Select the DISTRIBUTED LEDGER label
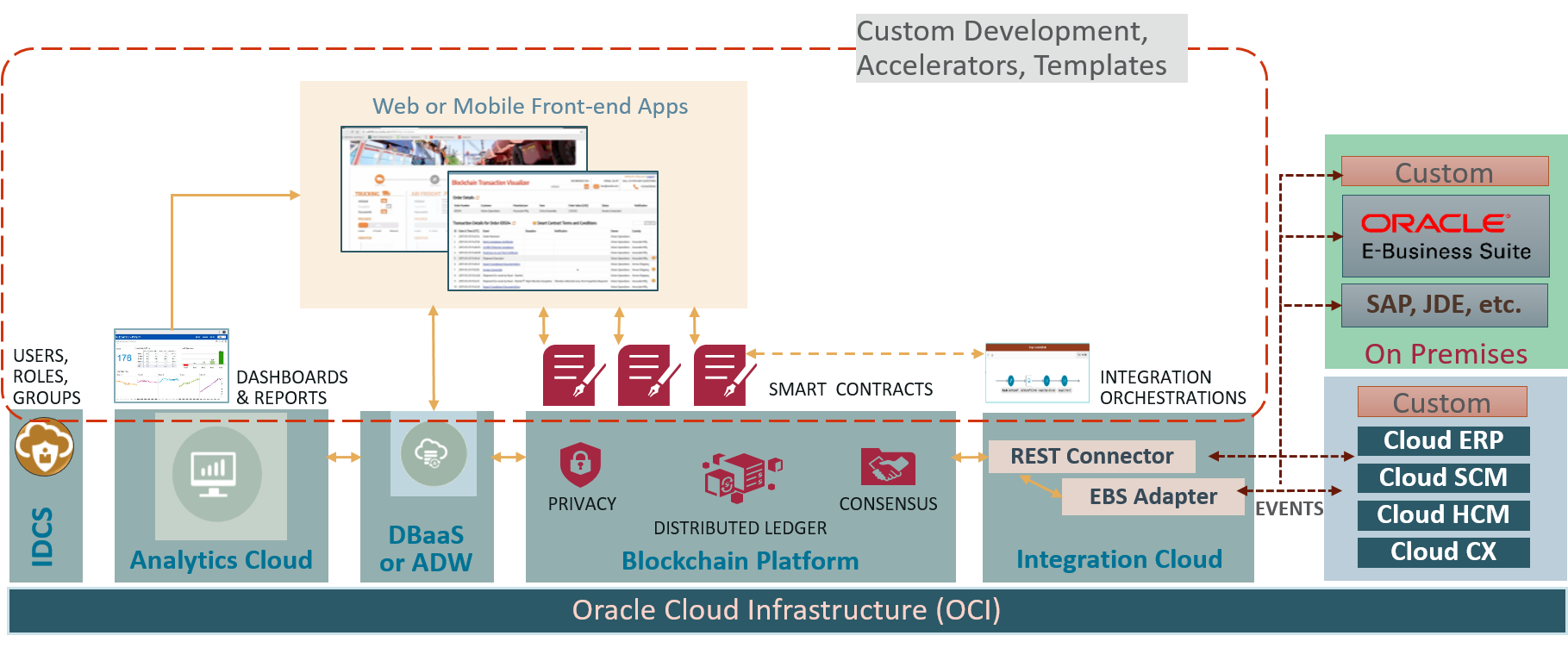Viewport: 1568px width, 648px height. 740,528
